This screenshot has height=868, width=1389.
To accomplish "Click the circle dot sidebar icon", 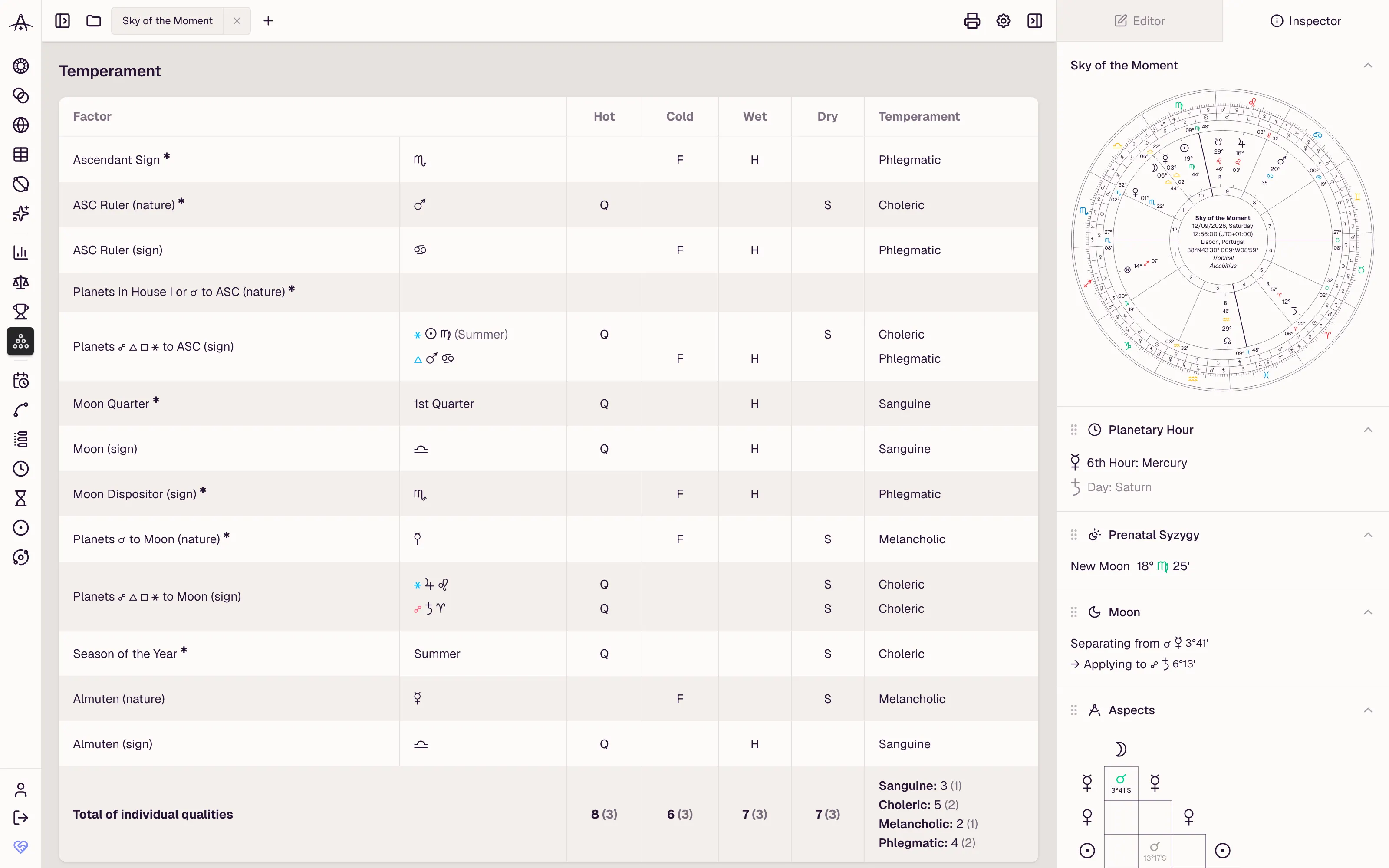I will pos(21,528).
